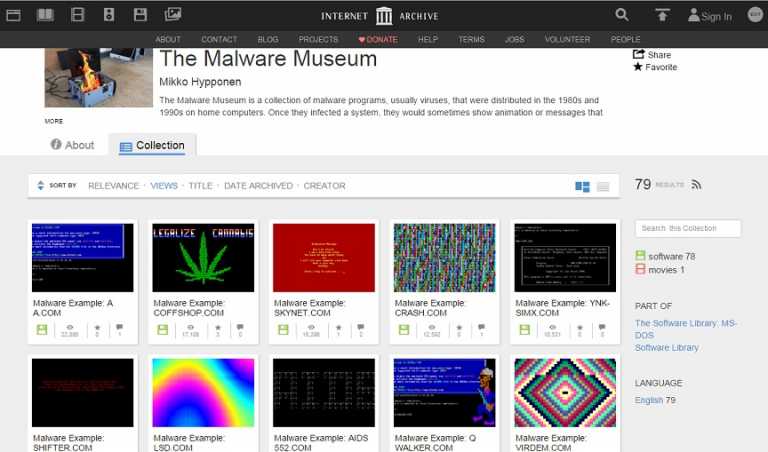The width and height of the screenshot is (768, 452).
Task: Sort by Views
Action: [164, 186]
